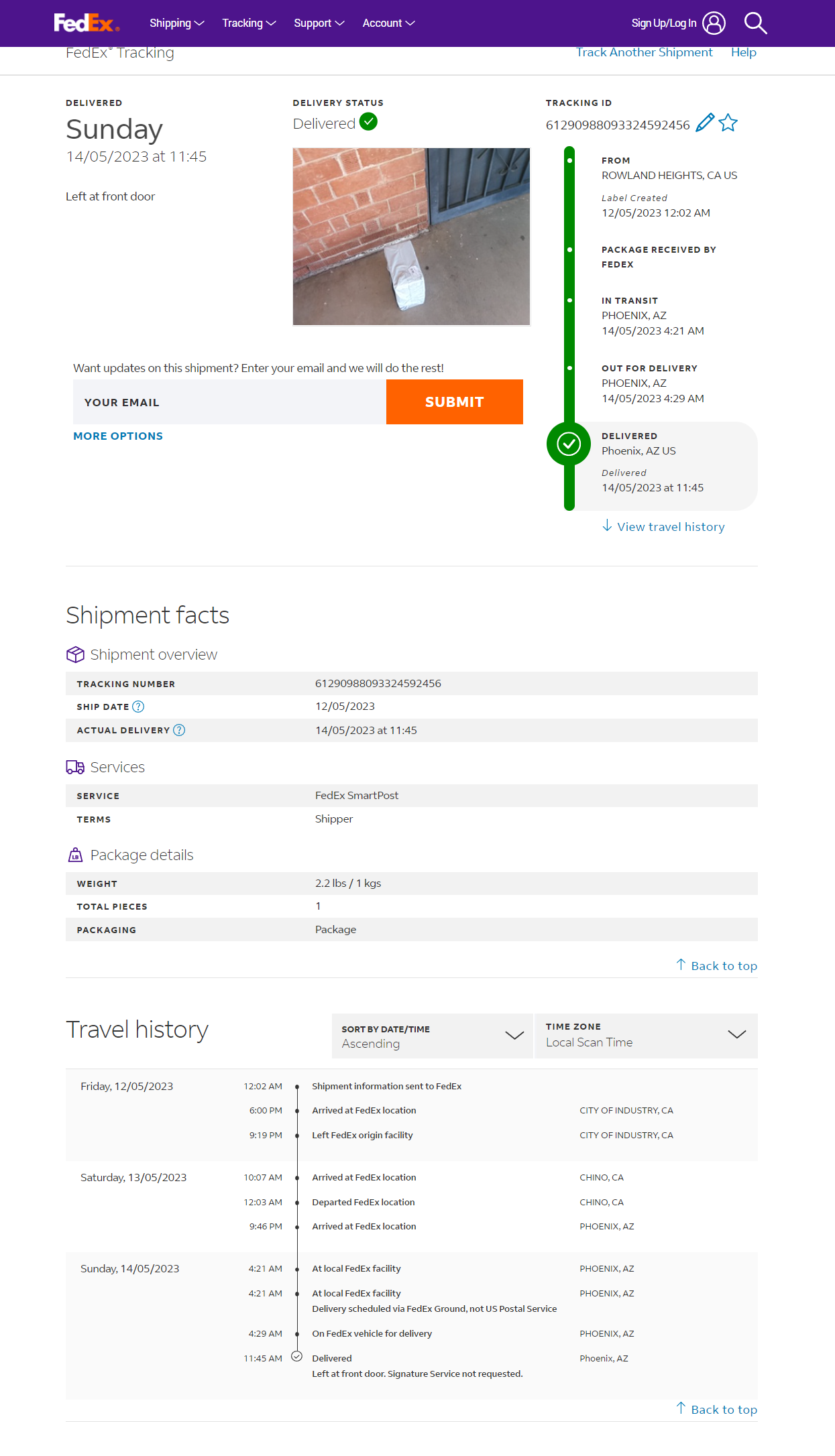Open the Tracking menu
Image resolution: width=835 pixels, height=1456 pixels.
[249, 23]
